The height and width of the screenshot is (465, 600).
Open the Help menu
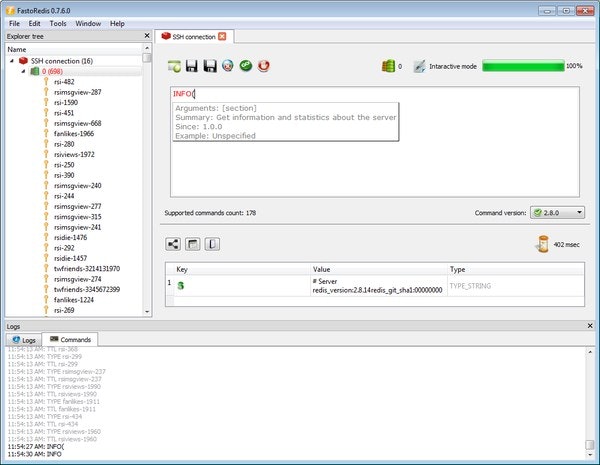(117, 23)
